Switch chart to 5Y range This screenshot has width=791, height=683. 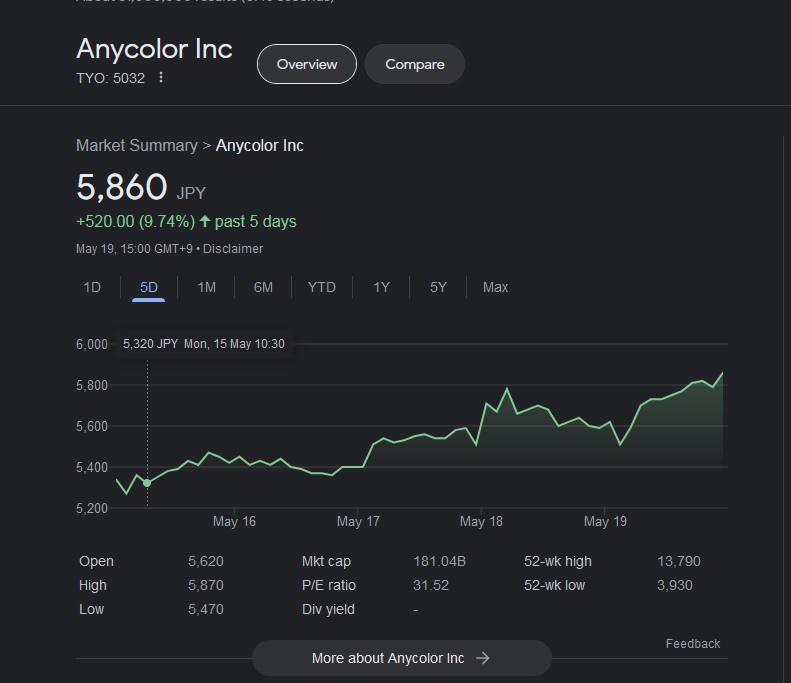pyautogui.click(x=438, y=288)
